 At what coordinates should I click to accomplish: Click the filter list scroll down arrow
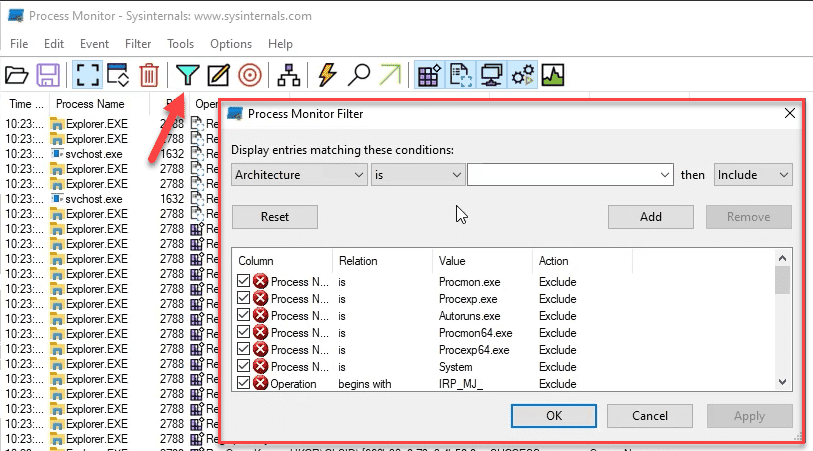tap(782, 382)
